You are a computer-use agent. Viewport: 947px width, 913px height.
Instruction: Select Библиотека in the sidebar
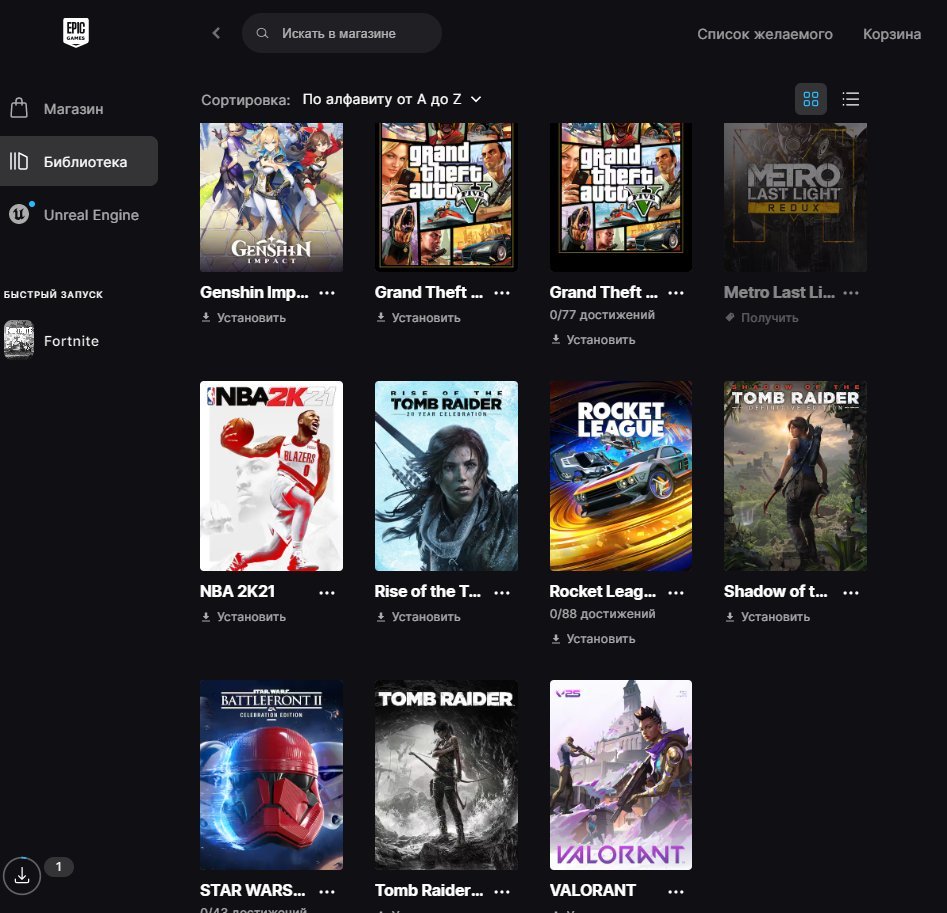tap(79, 161)
